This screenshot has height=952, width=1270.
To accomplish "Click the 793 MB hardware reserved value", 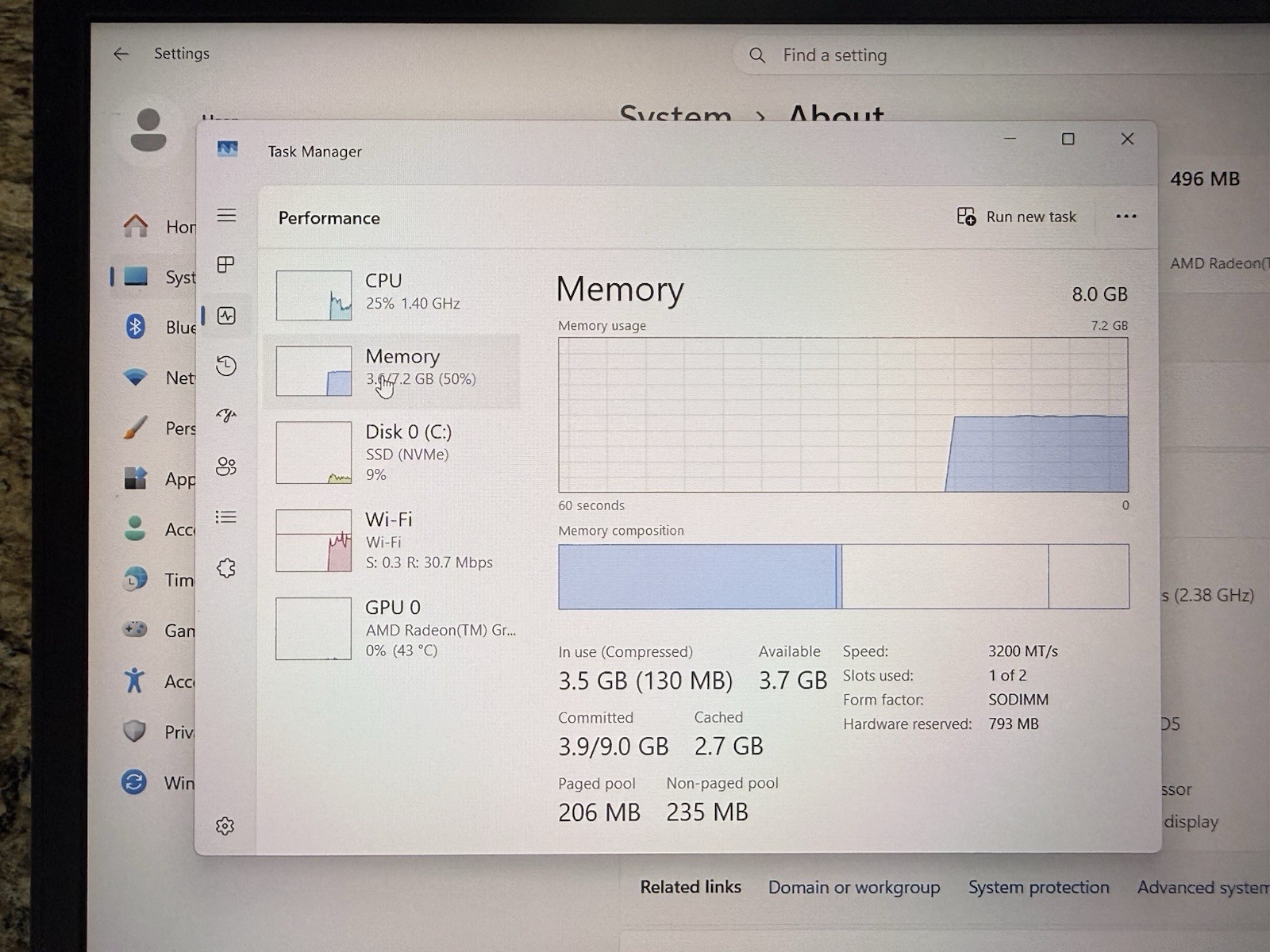I will pos(1014,724).
